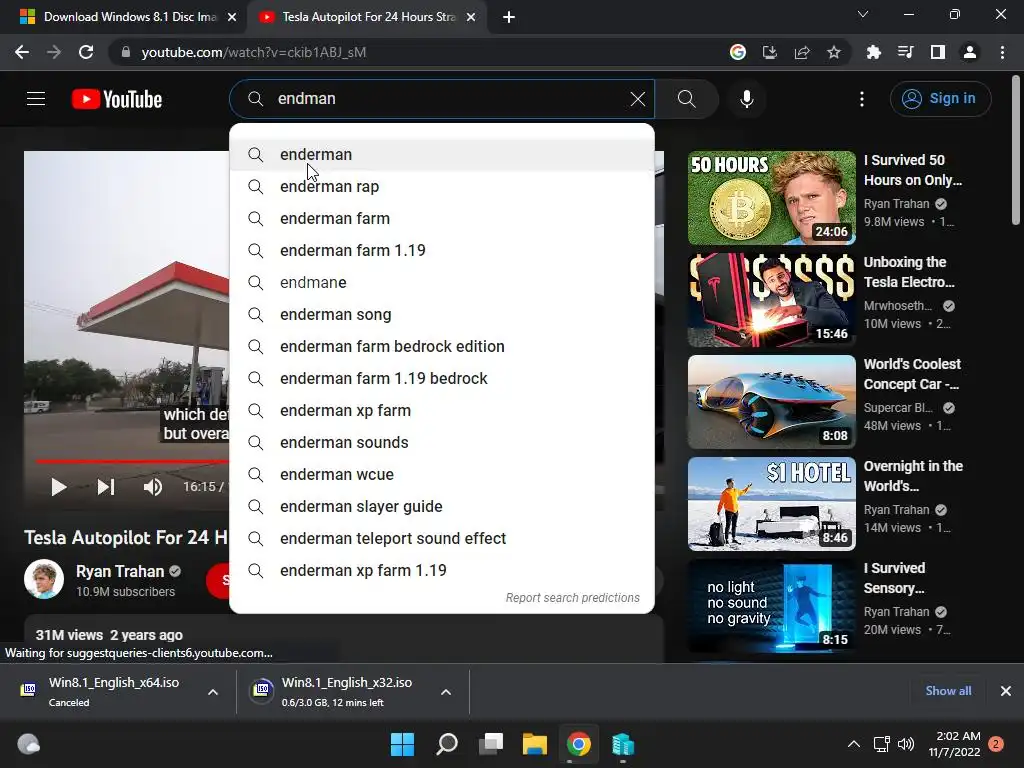Clear the search box with X

click(637, 99)
